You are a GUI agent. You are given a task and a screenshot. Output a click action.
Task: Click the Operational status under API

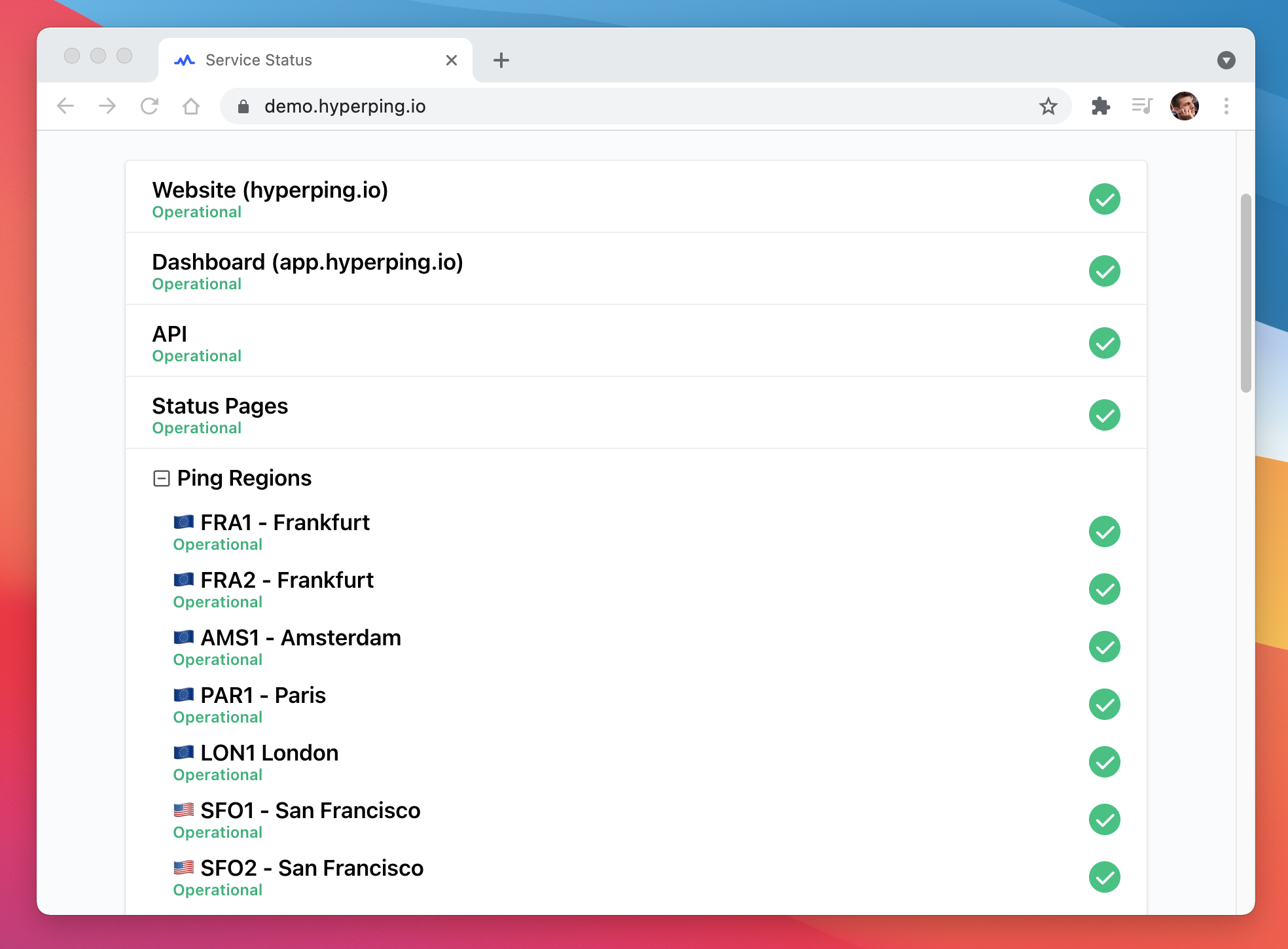click(x=197, y=357)
